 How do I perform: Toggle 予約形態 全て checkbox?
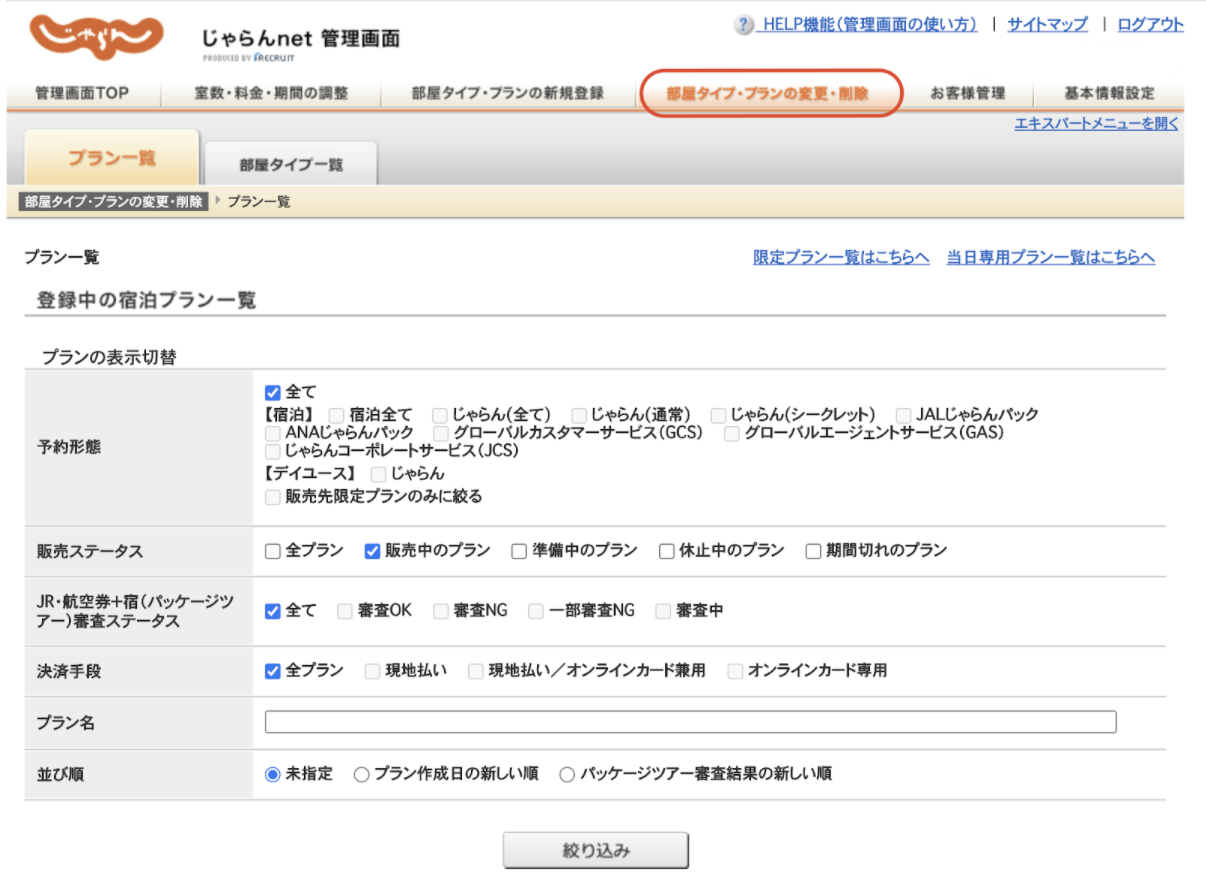click(273, 393)
